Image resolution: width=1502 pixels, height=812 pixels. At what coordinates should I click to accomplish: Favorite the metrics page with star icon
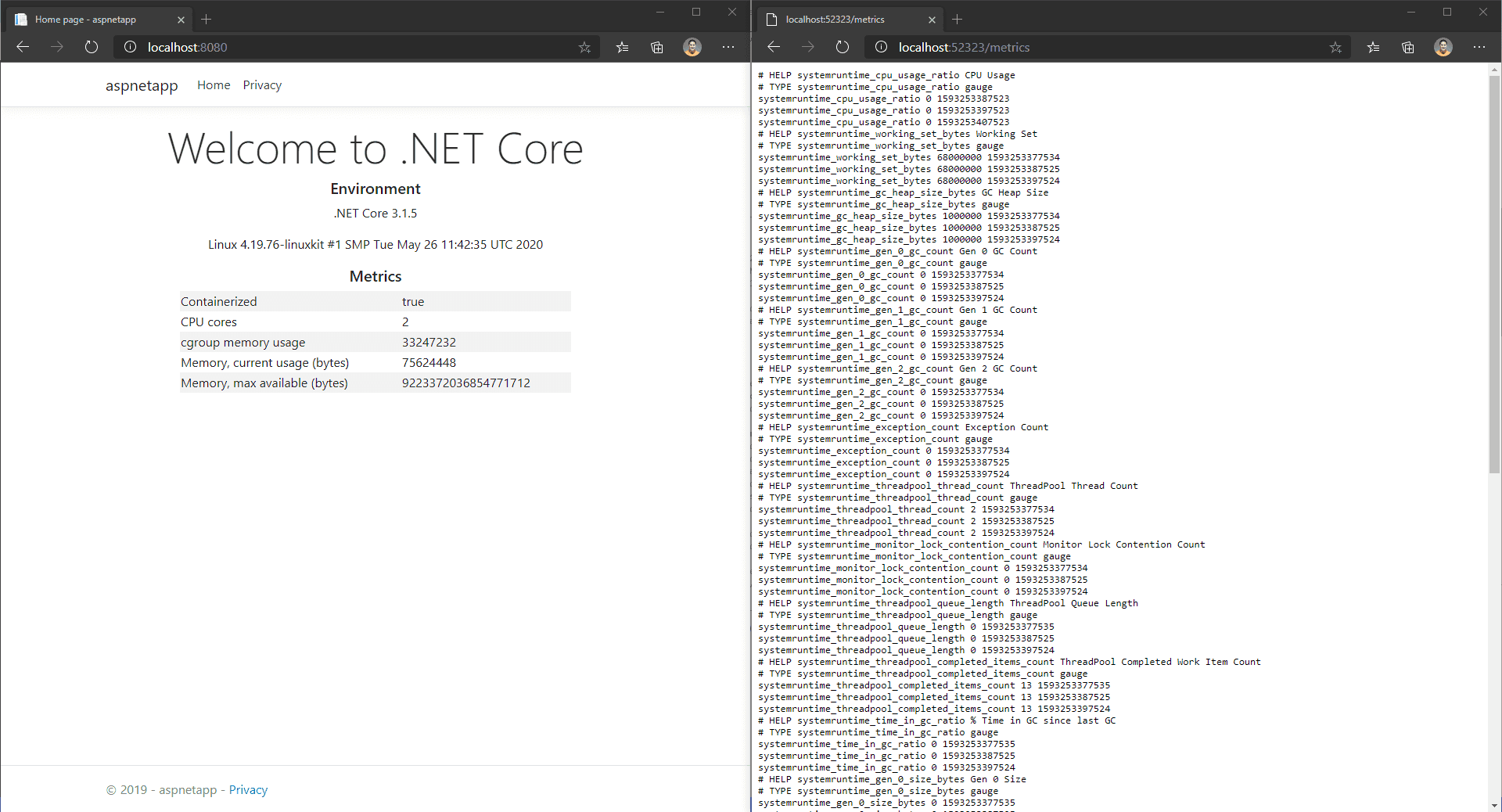pos(1335,47)
